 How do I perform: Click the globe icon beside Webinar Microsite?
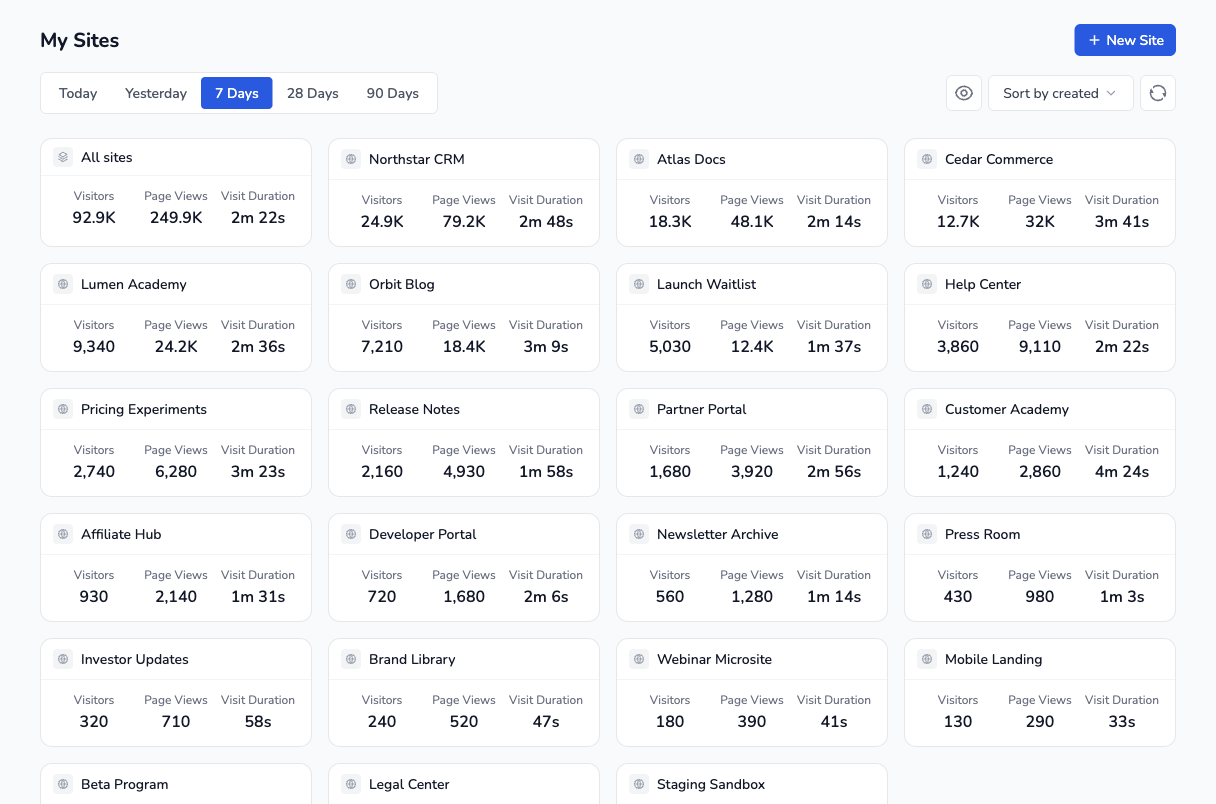(x=639, y=659)
